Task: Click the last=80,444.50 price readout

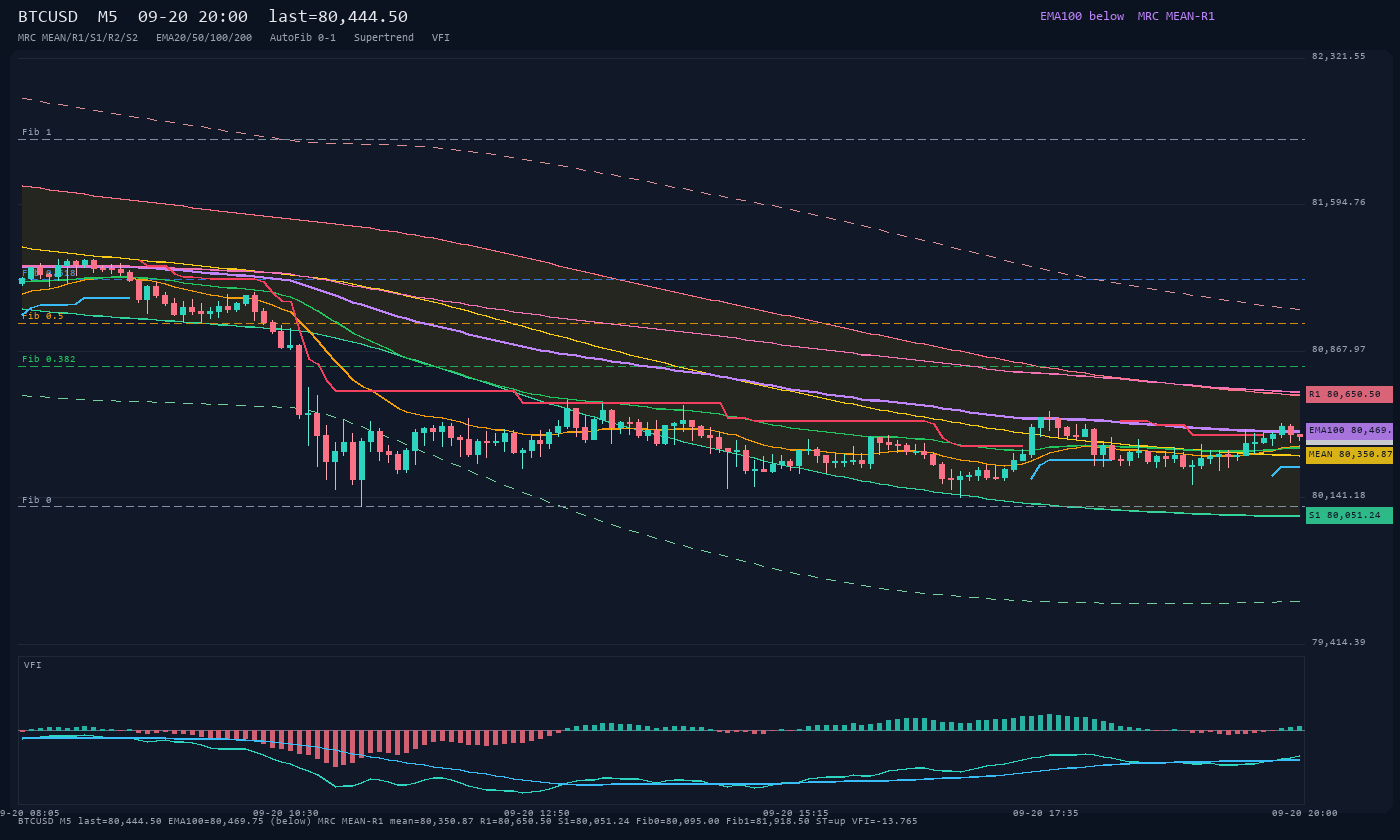Action: pyautogui.click(x=338, y=16)
